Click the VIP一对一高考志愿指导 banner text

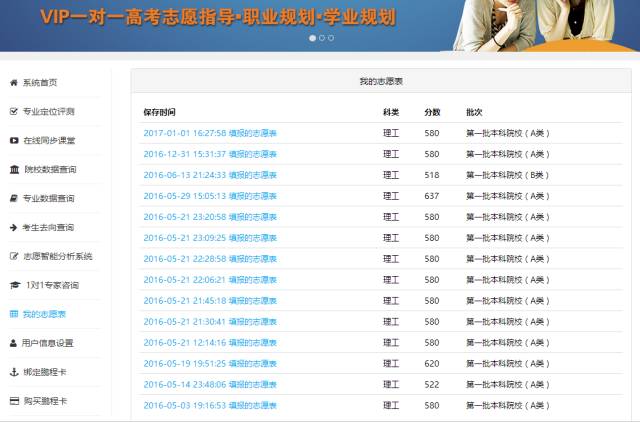pos(218,17)
